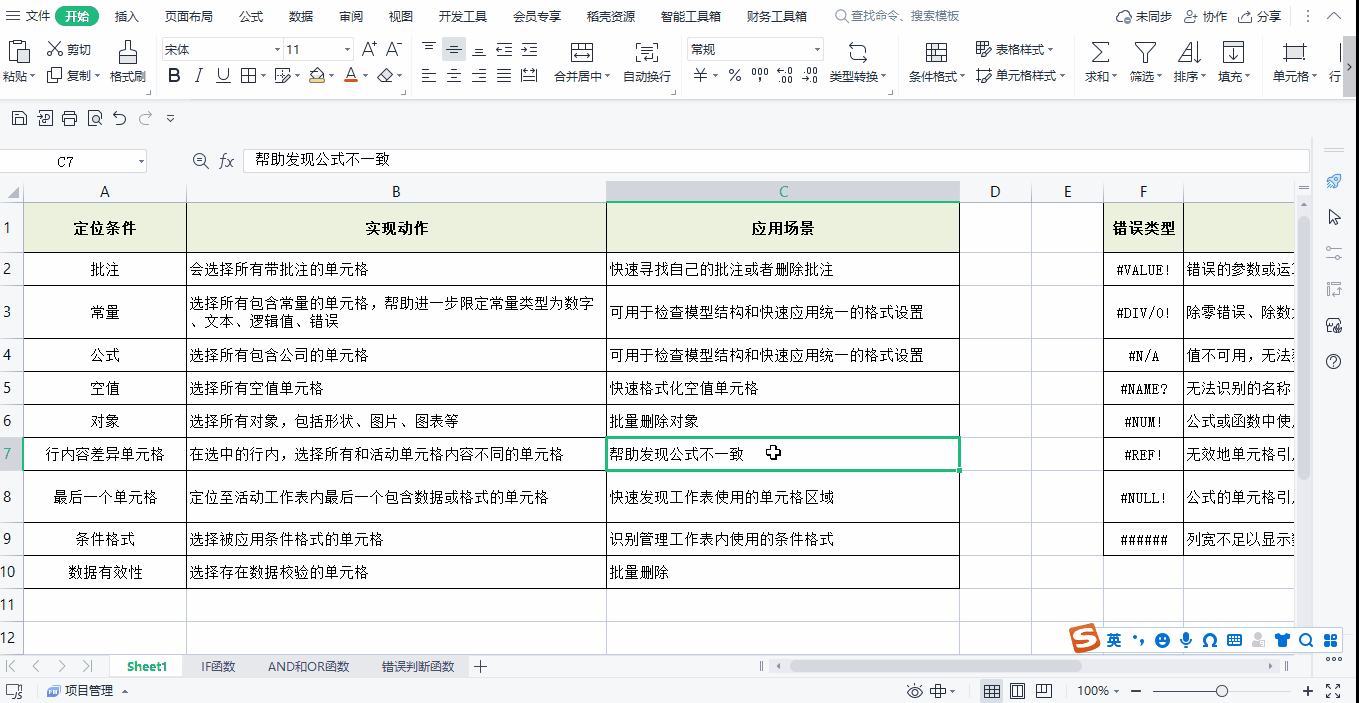Click the rocket icon in right sidebar

click(x=1333, y=181)
